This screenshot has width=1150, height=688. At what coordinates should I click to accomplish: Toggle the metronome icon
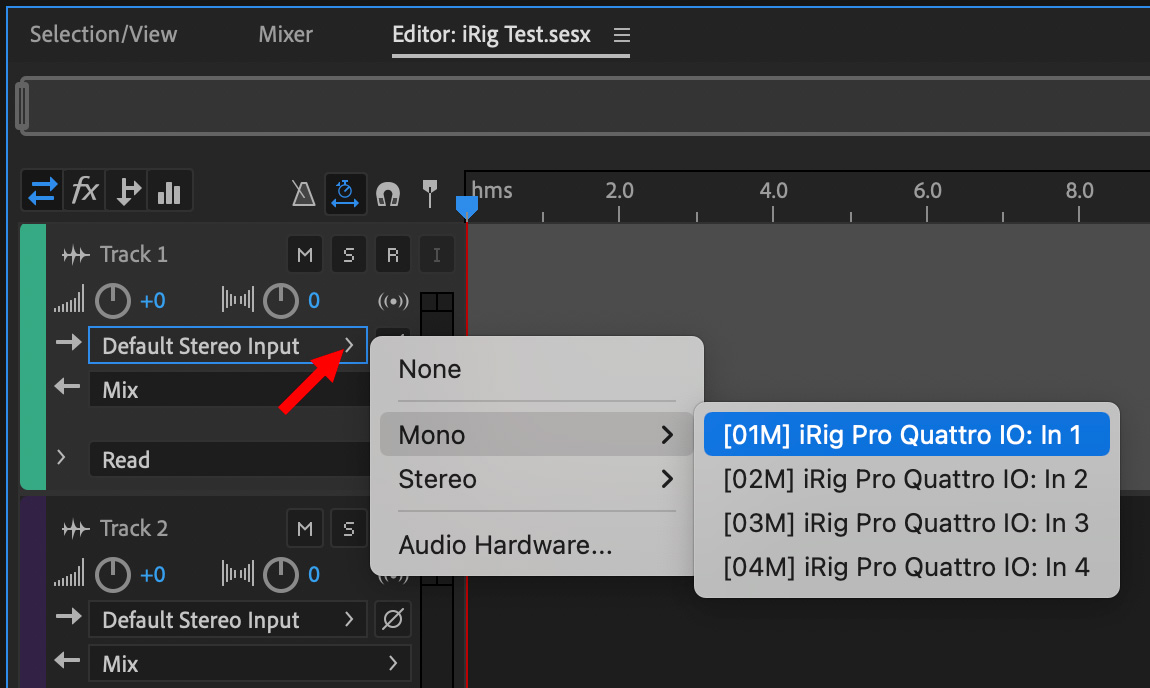303,192
